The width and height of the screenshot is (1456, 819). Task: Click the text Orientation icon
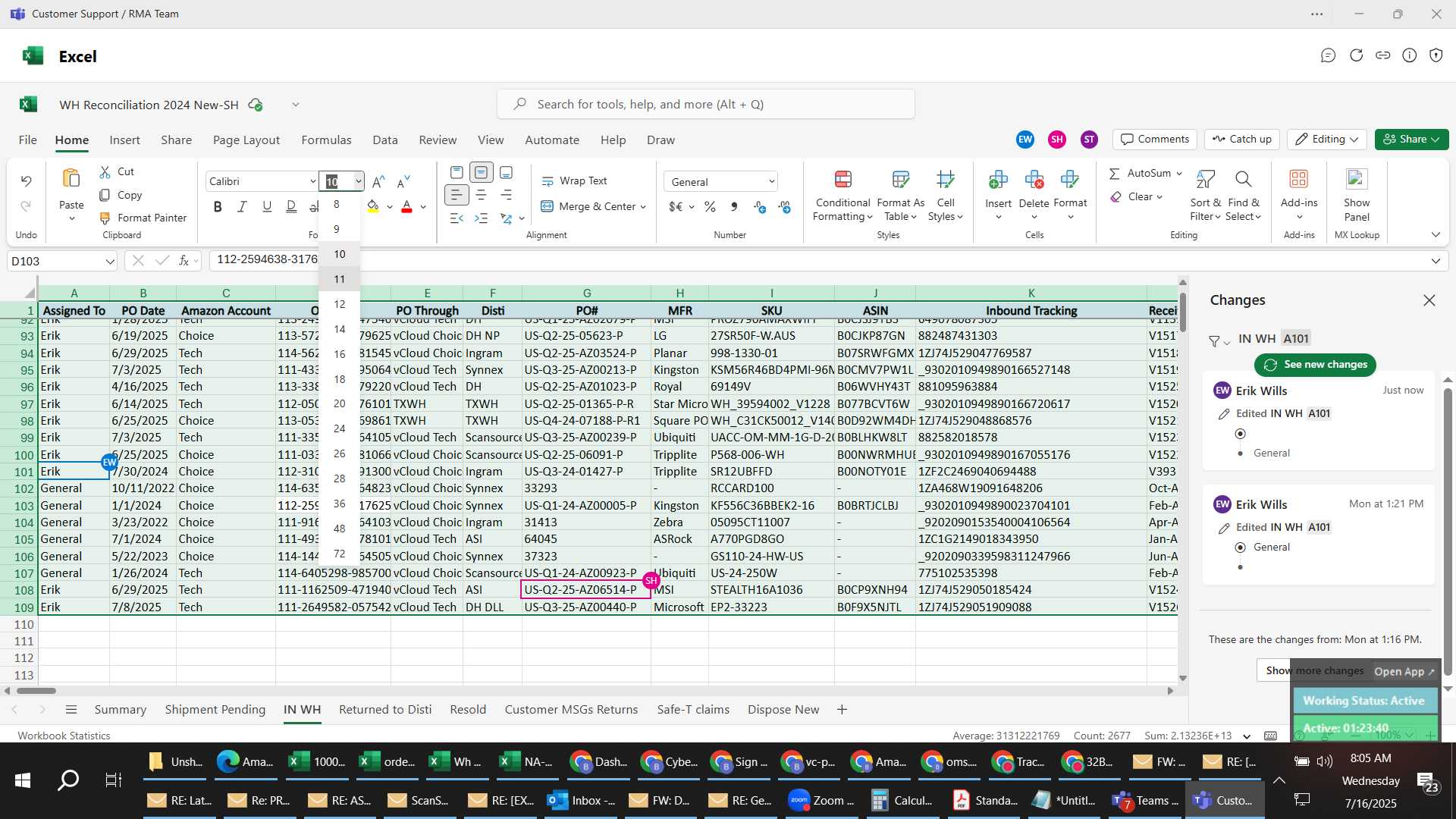(507, 218)
